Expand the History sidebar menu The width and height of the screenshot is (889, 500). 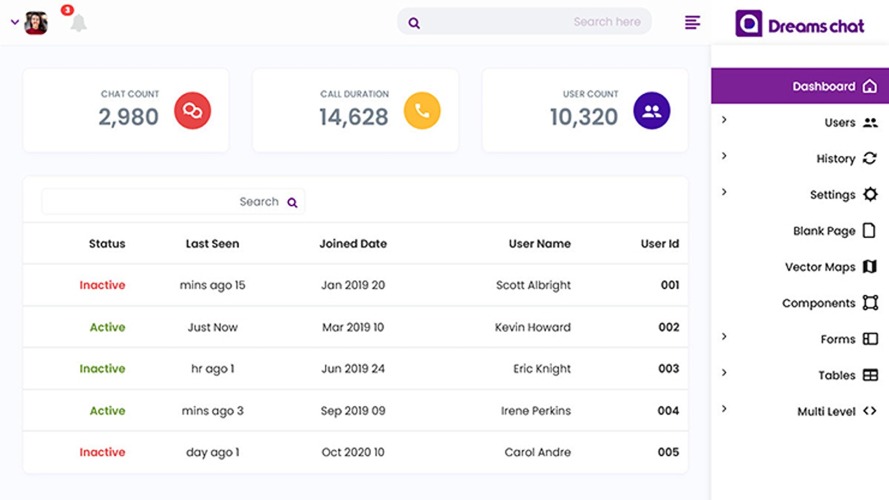(x=800, y=159)
